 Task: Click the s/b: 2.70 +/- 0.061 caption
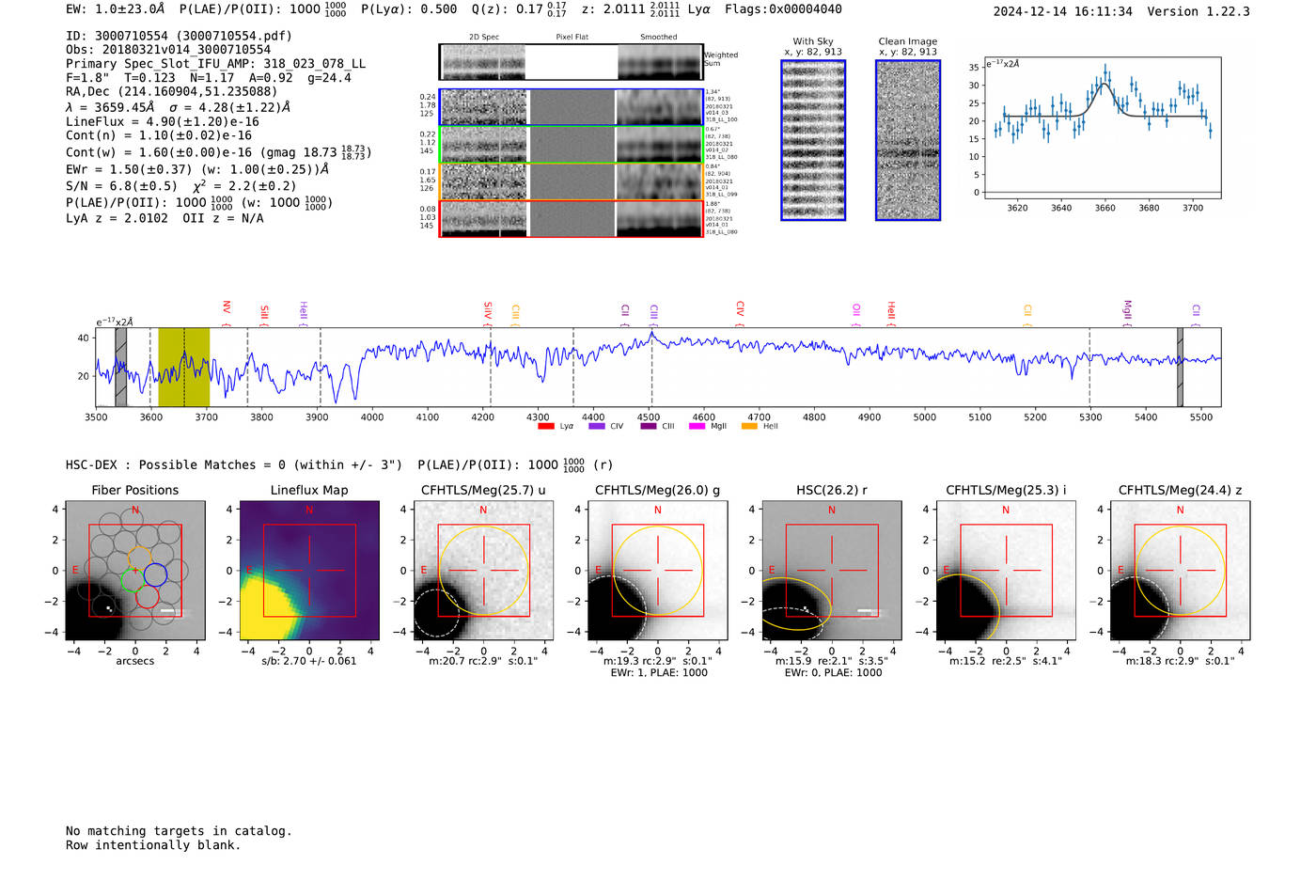(x=309, y=661)
